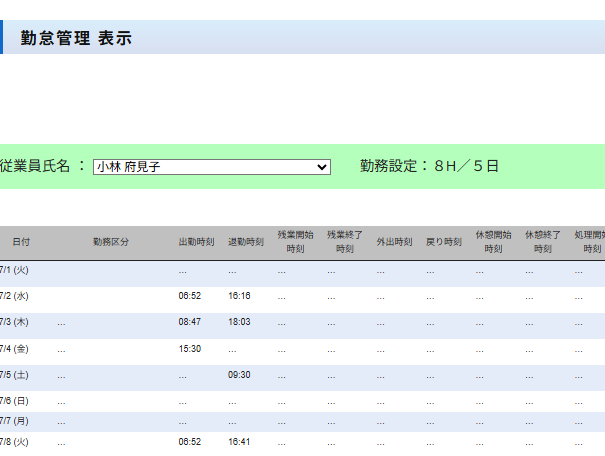Viewport: 605px width, 456px height.
Task: Click the 残業終了時刻 column header
Action: coord(344,241)
